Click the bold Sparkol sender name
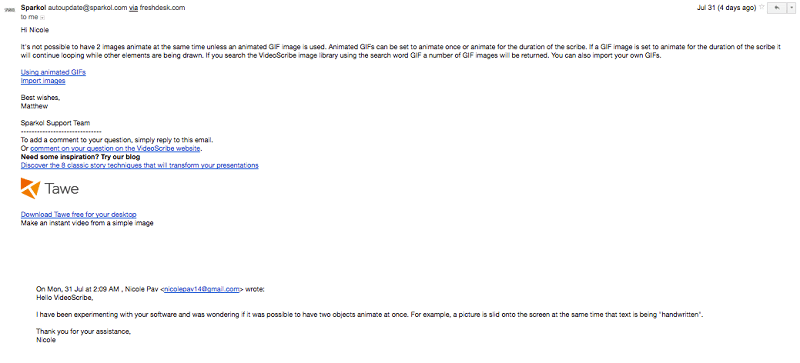Screen dimensions: 800x363 [x=33, y=8]
